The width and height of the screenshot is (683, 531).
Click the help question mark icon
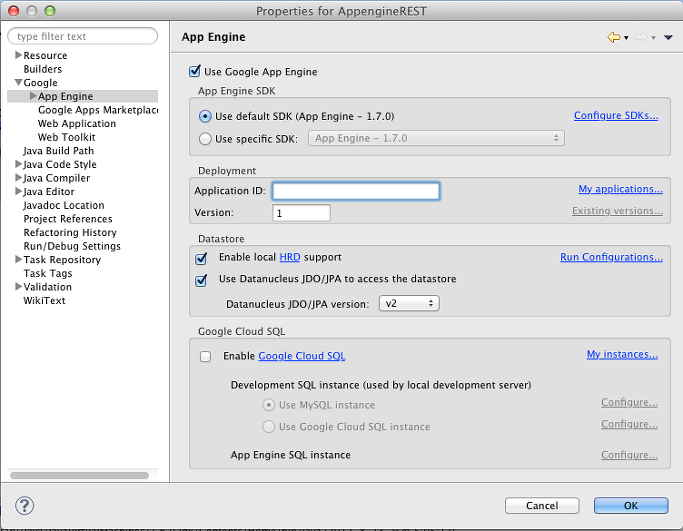tap(24, 506)
